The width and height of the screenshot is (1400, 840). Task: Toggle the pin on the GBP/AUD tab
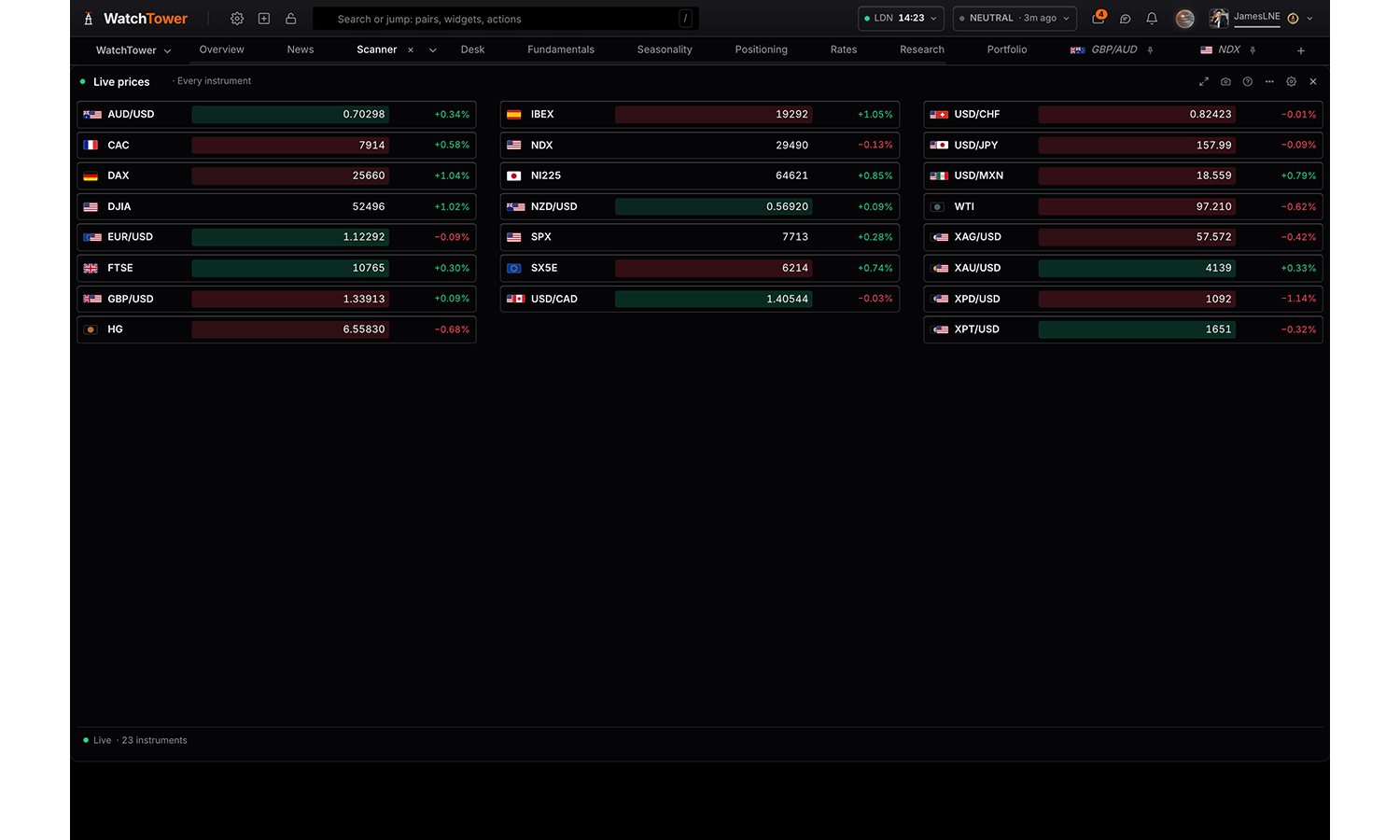(1150, 50)
